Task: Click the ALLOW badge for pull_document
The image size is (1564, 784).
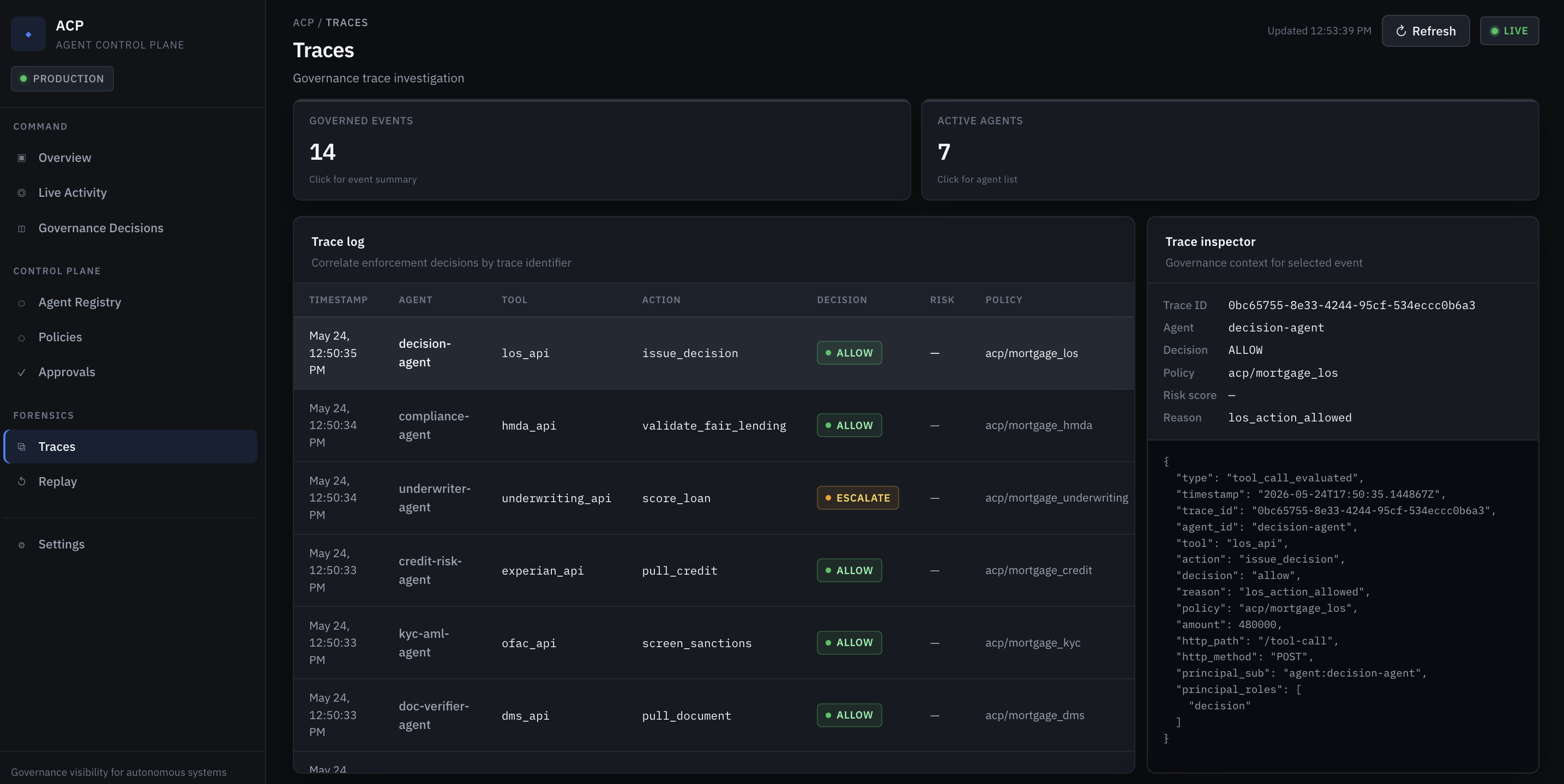Action: (x=849, y=715)
